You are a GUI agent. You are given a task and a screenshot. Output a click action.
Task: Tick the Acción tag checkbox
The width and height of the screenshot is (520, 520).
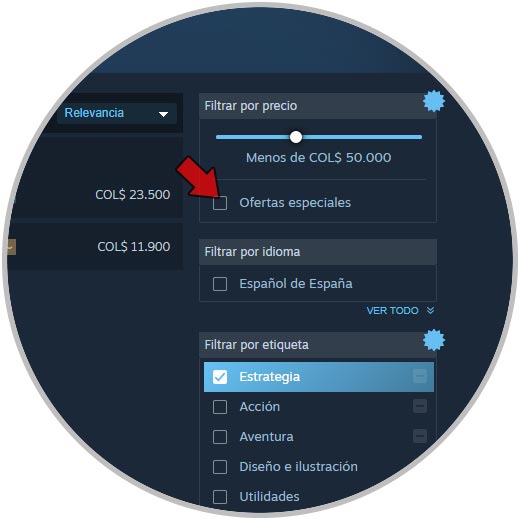click(220, 407)
